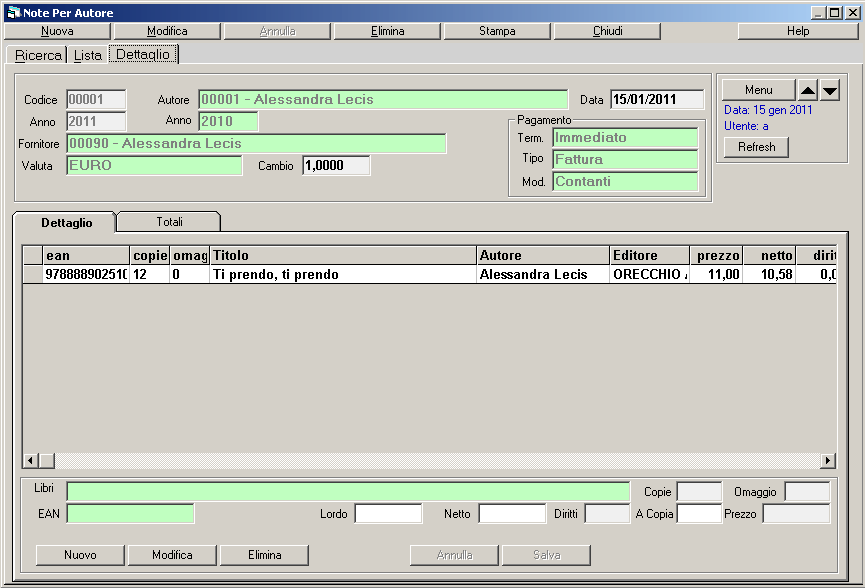Click the up arrow next to Menu

pos(808,90)
